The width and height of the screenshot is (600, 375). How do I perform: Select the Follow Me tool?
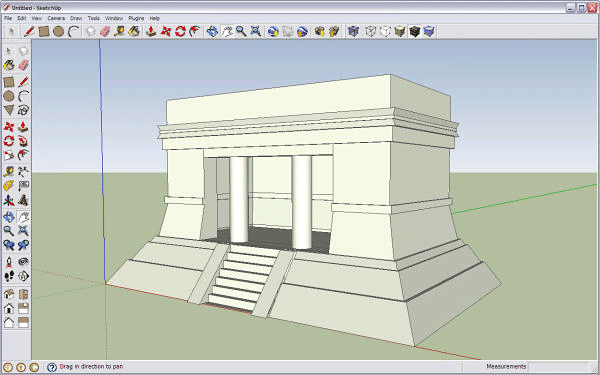pos(23,141)
